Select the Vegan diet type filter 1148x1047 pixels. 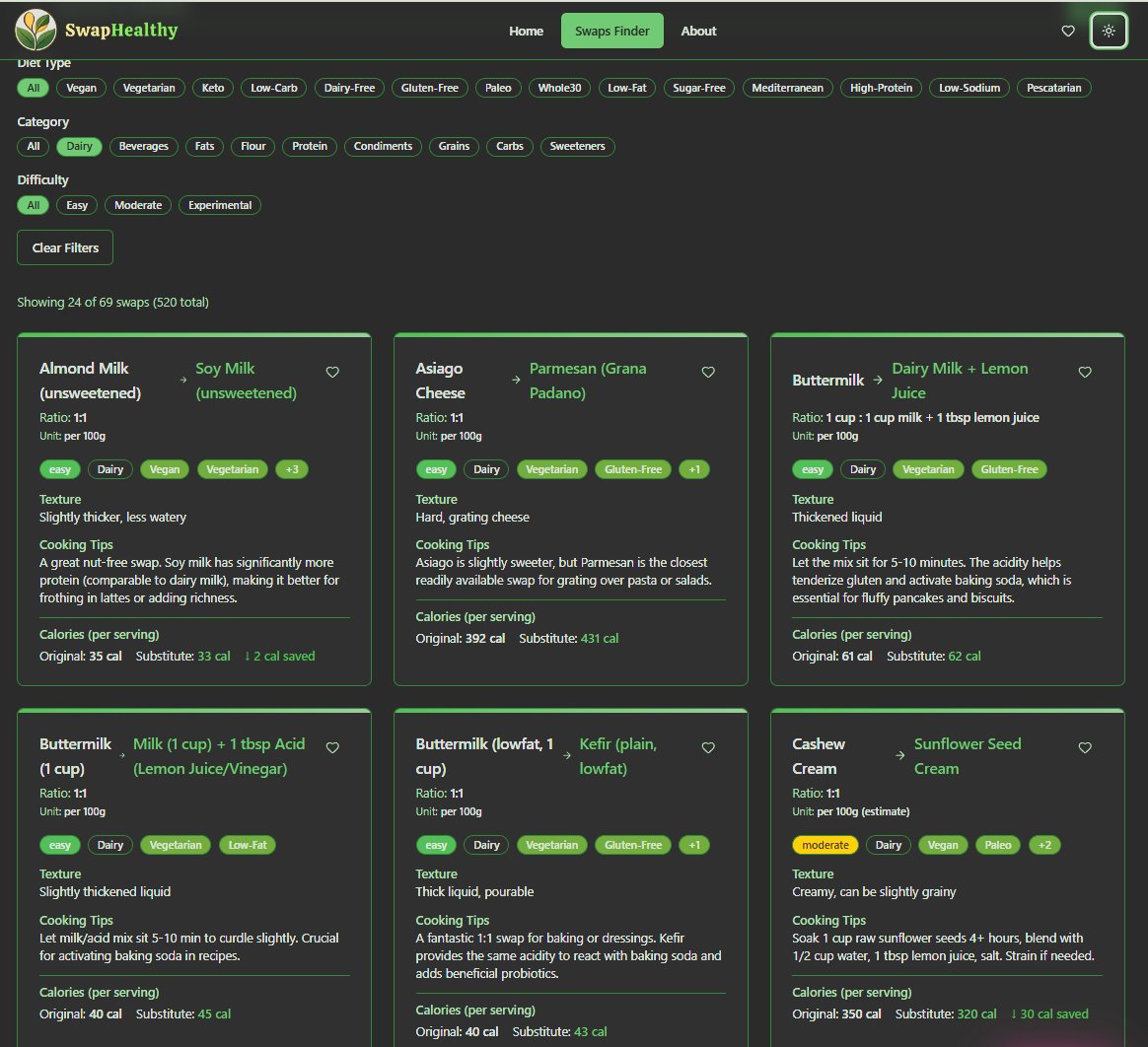click(x=81, y=88)
